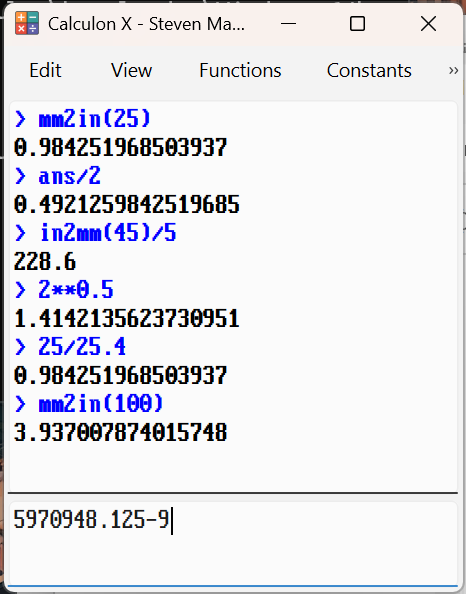Click the Calculon X app icon
This screenshot has width=466, height=594.
click(x=27, y=23)
